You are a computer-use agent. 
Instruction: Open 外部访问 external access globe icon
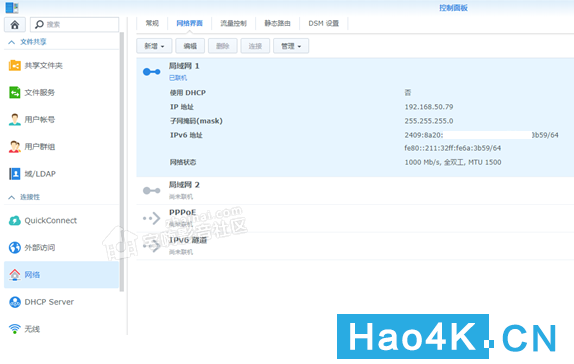[x=15, y=248]
